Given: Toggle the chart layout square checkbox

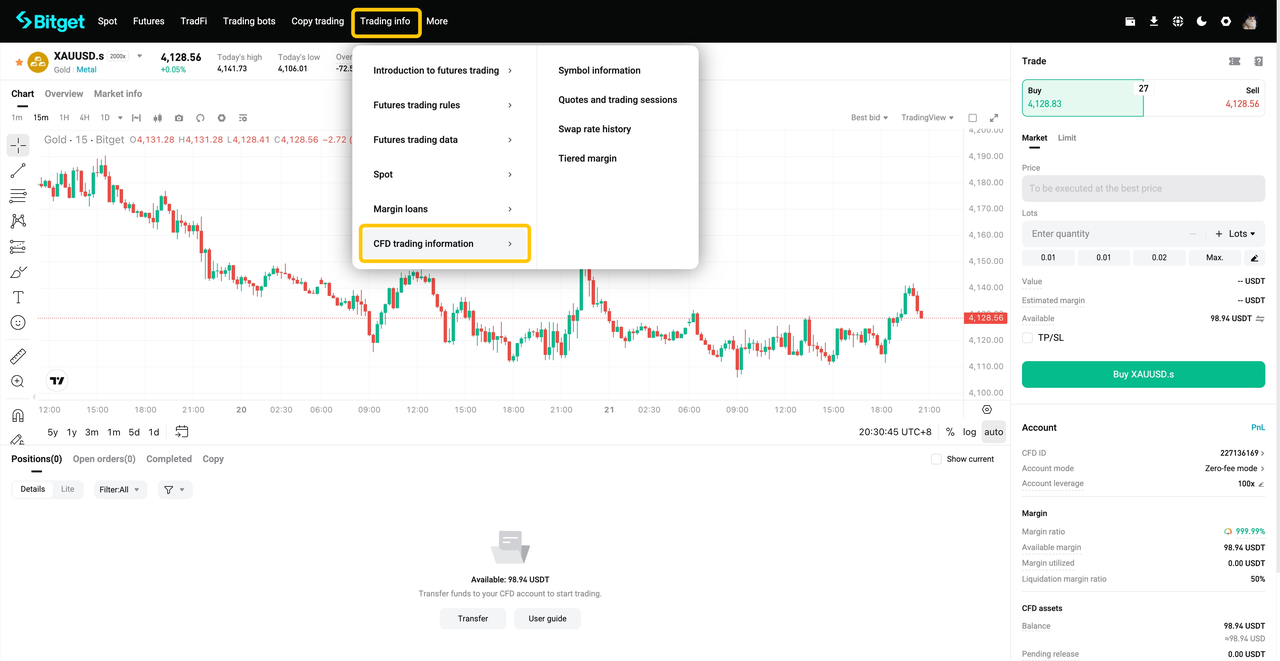Looking at the screenshot, I should point(972,118).
